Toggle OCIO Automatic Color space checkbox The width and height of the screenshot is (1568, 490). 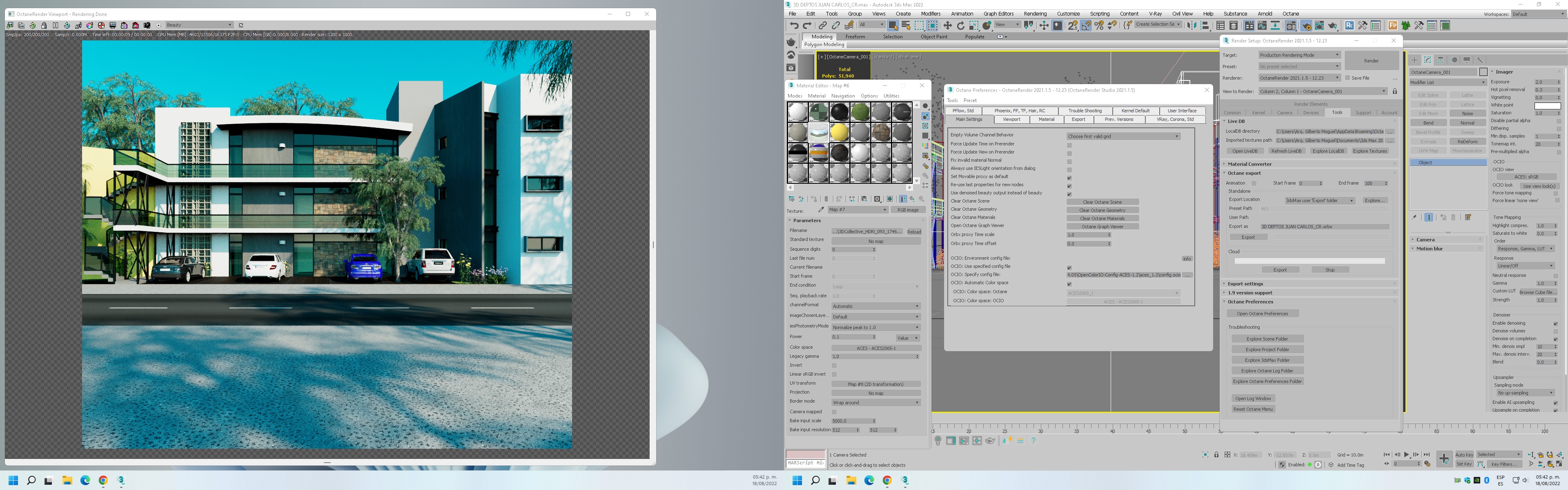(1069, 284)
